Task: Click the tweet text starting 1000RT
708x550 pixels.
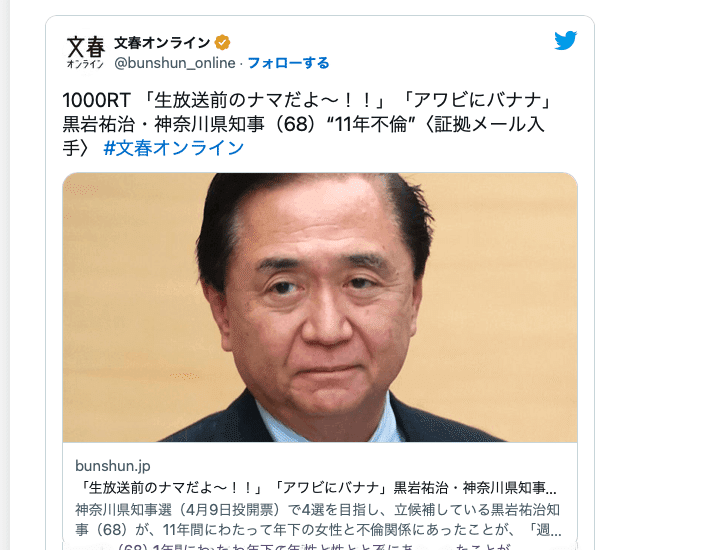Action: point(307,124)
